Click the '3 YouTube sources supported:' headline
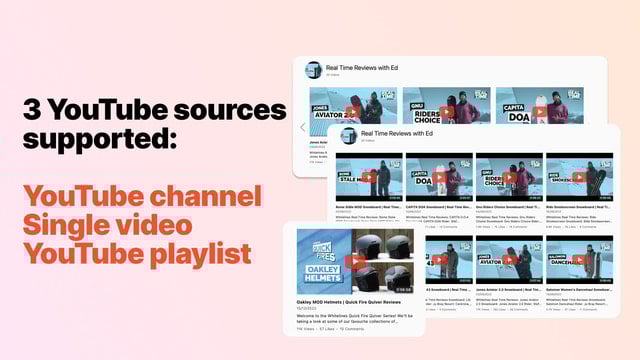Screen dimensions: 640x360 [x=155, y=124]
